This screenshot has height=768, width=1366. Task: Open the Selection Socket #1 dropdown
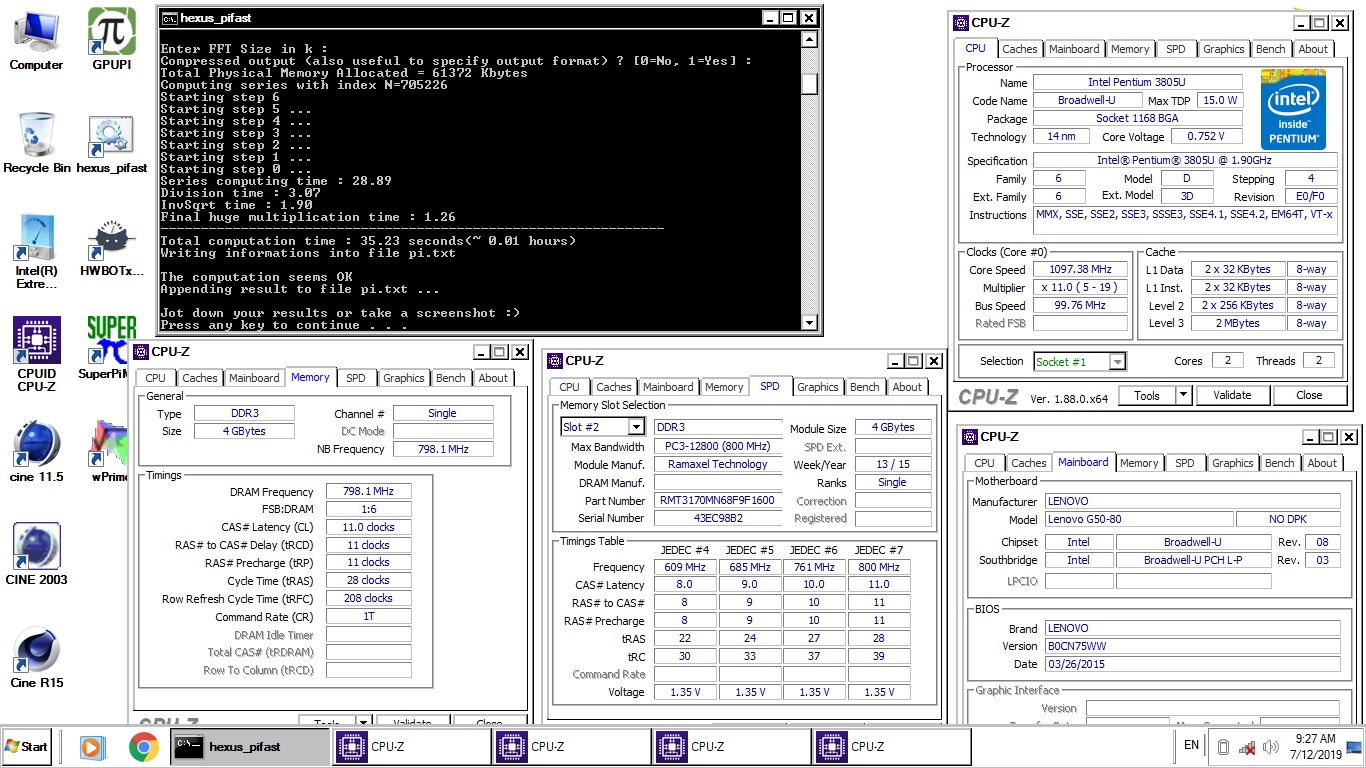tap(1118, 362)
